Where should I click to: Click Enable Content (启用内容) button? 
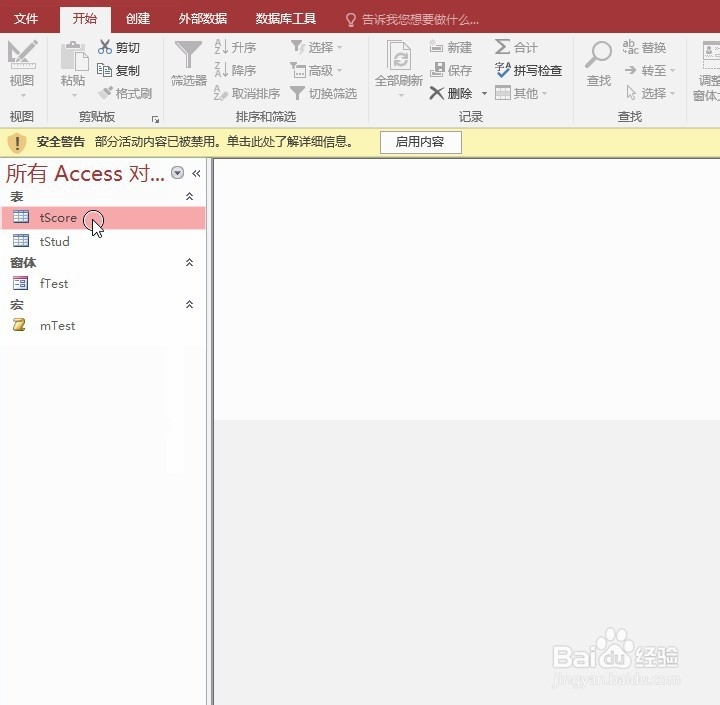coord(421,142)
